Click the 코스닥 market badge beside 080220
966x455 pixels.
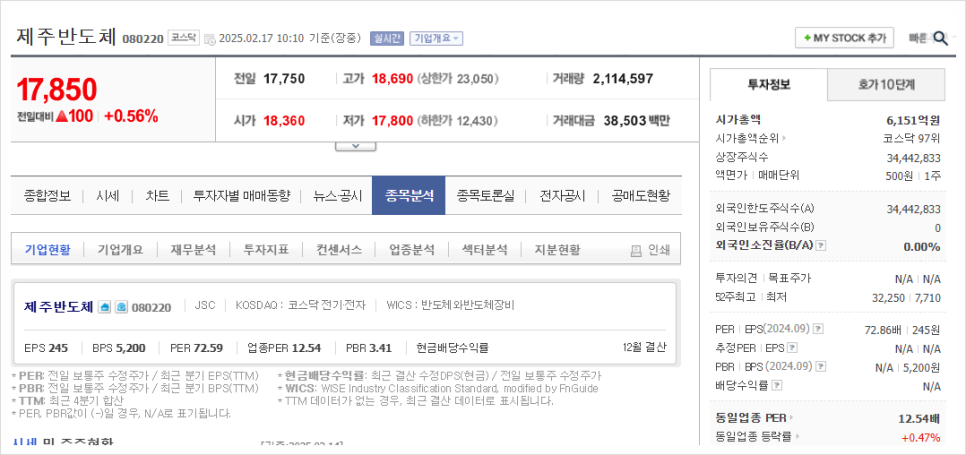[x=183, y=38]
